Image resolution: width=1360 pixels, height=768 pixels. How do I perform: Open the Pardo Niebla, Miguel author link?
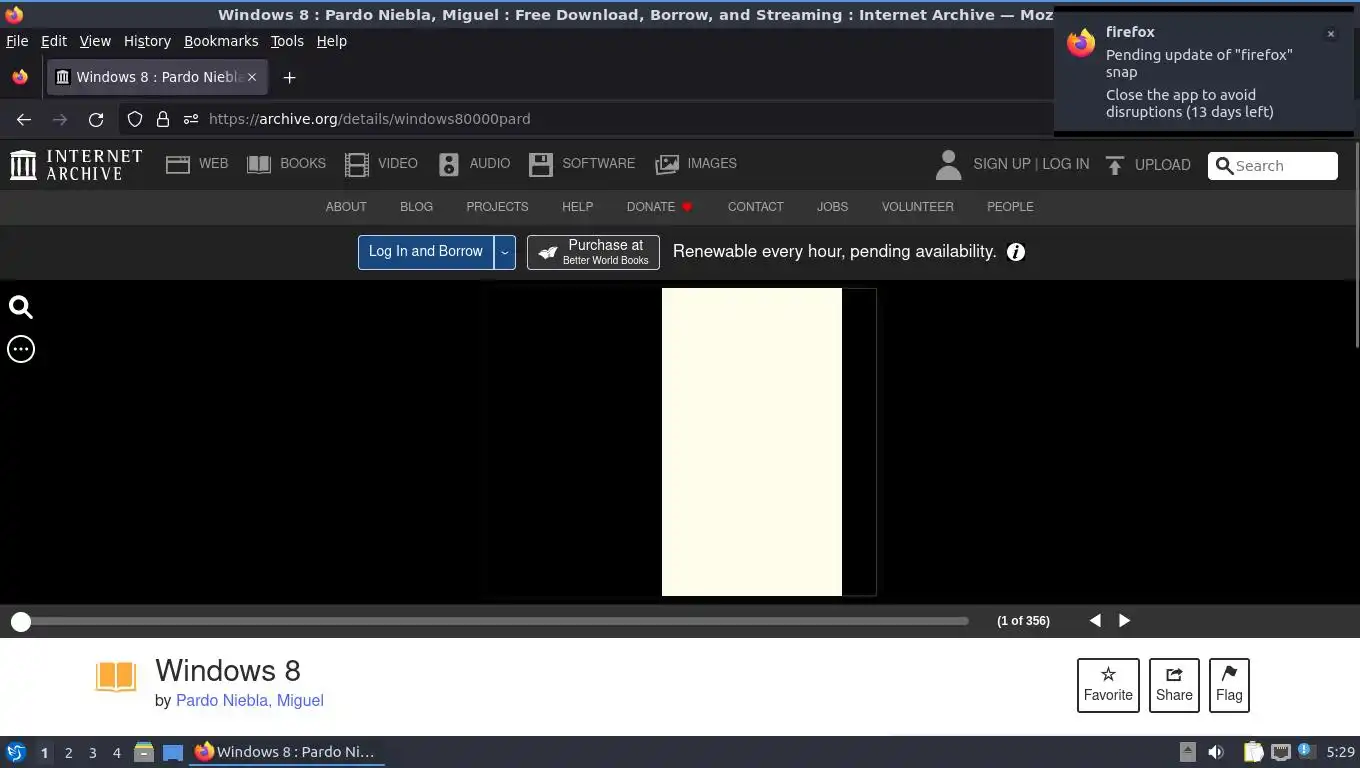(x=250, y=700)
